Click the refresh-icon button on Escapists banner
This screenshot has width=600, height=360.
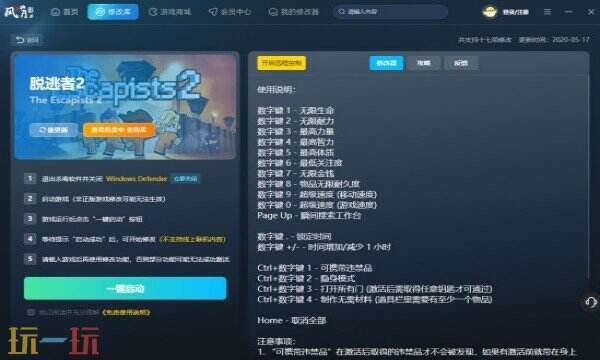point(54,130)
